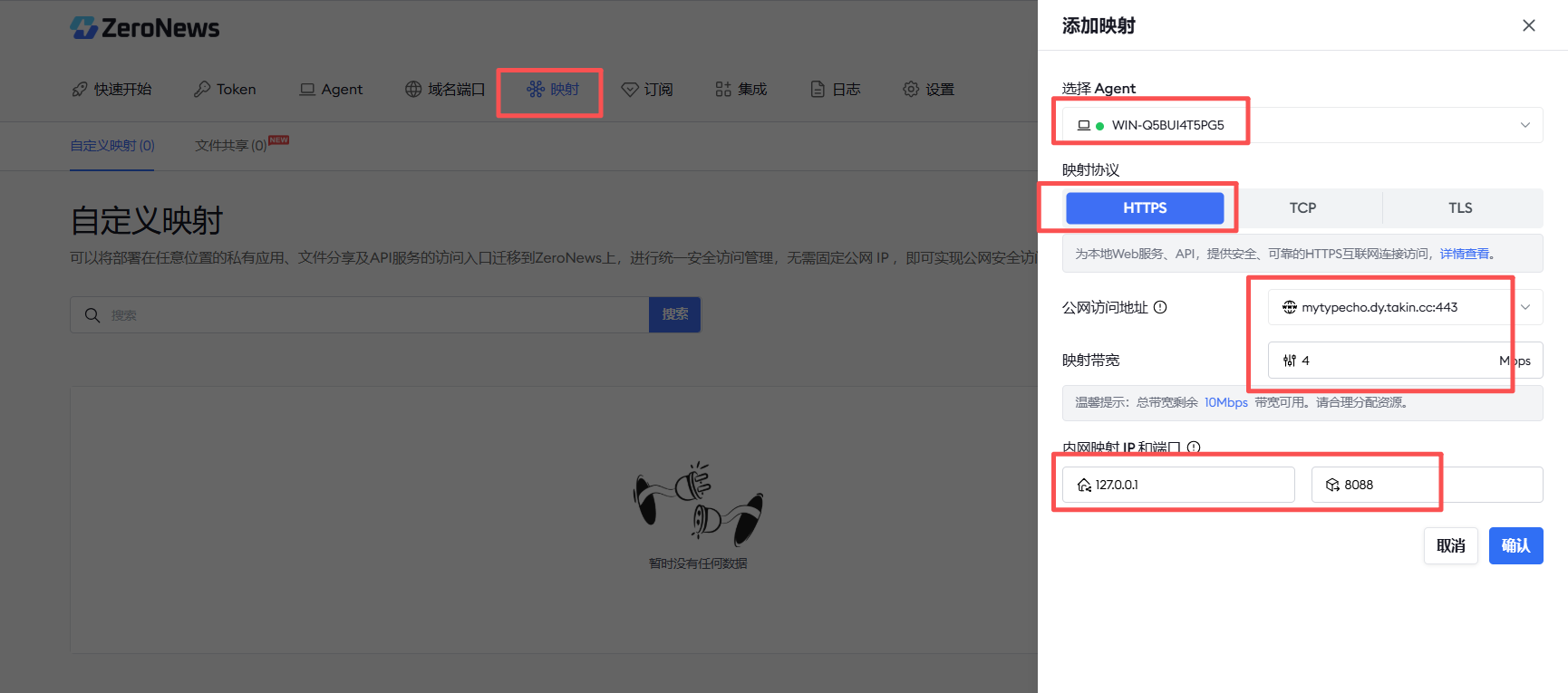Select HTTPS mapping protocol

1145,207
